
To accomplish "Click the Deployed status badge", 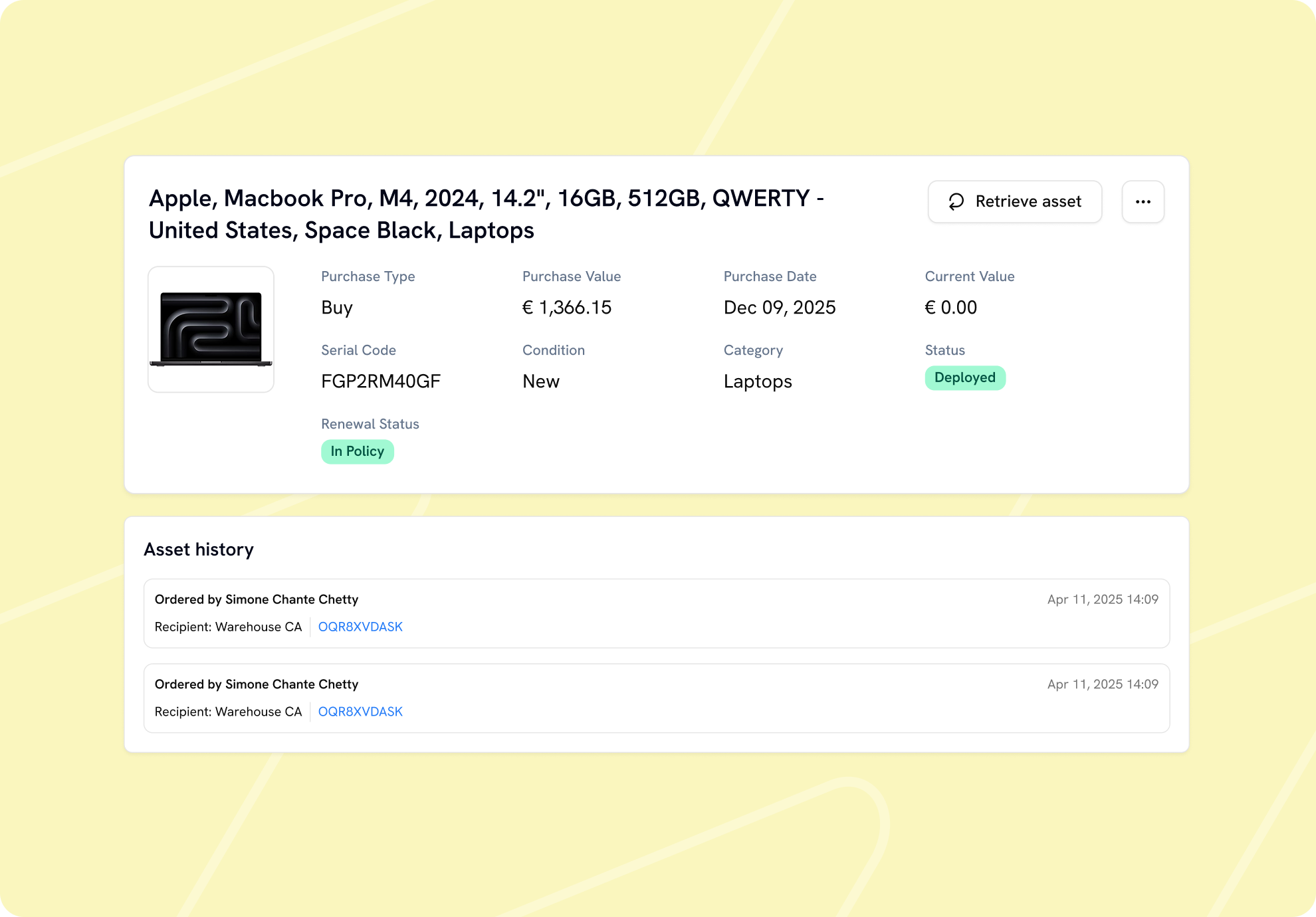I will pyautogui.click(x=965, y=377).
